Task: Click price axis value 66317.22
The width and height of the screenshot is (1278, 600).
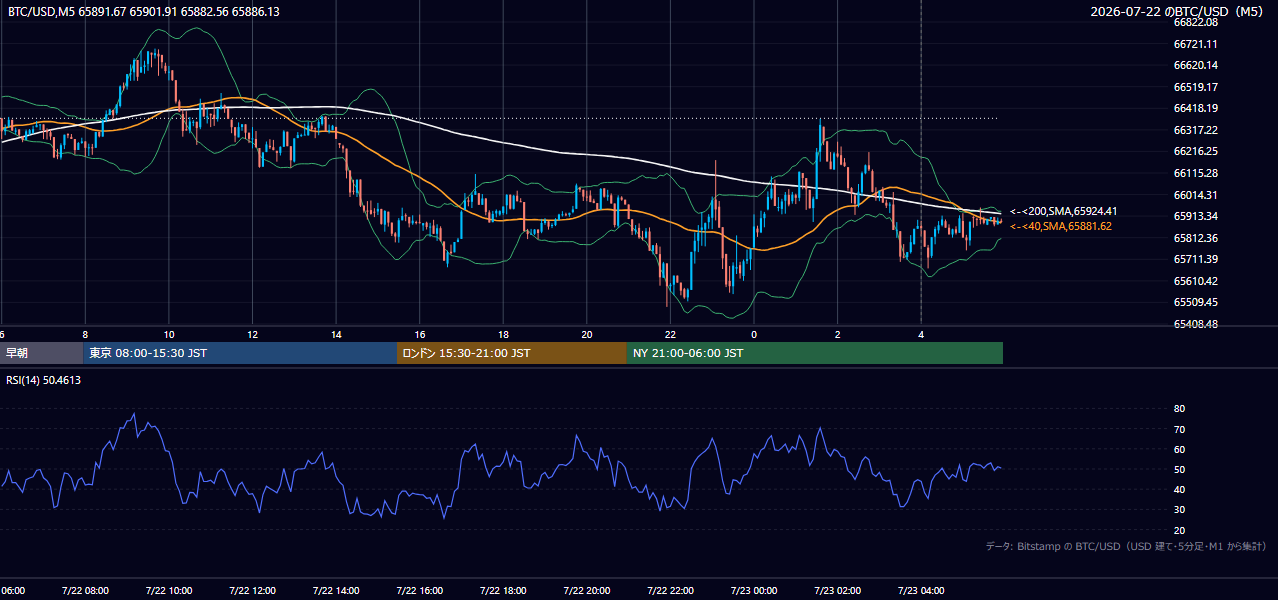Action: [x=1195, y=130]
